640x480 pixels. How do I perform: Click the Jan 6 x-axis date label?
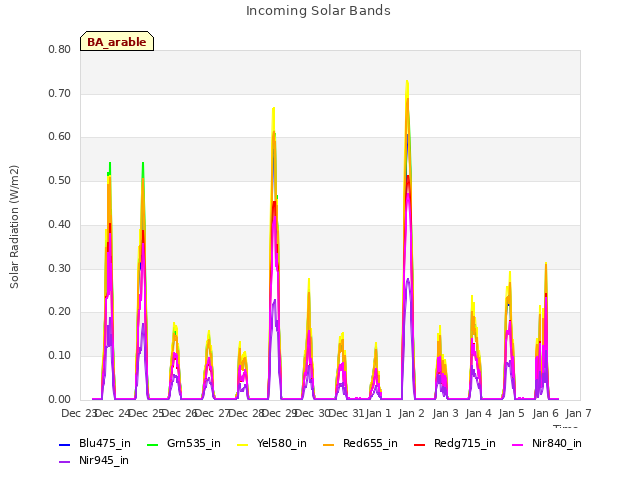[545, 413]
